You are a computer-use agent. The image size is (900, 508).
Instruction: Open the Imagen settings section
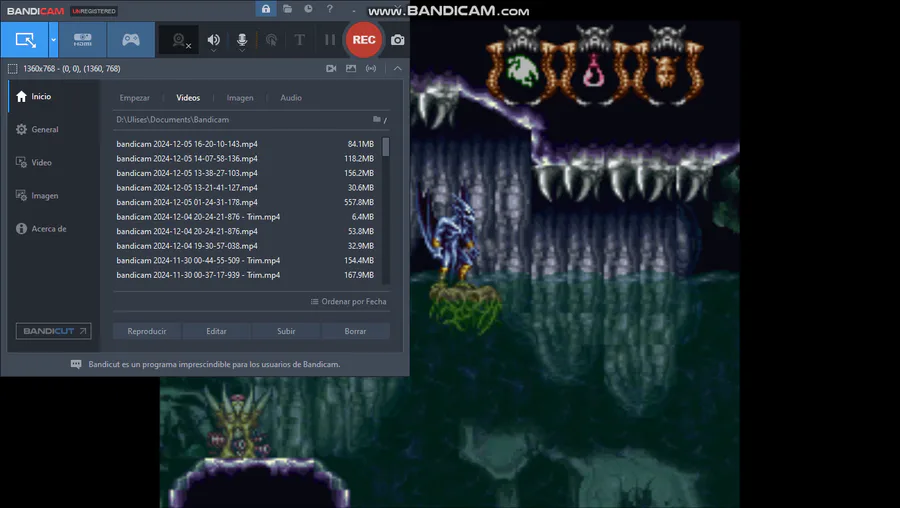53,196
